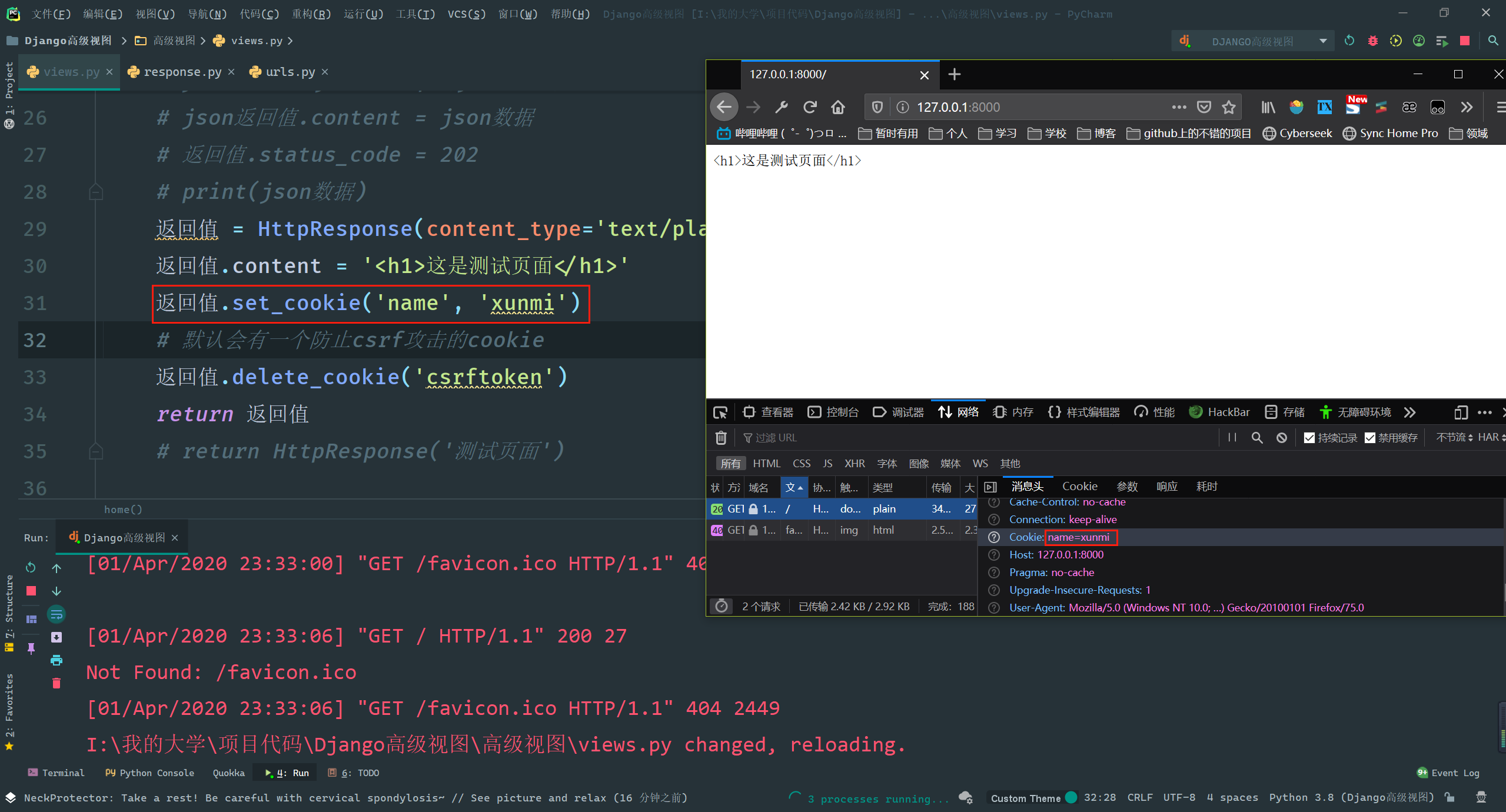Rerun Django server in Run panel
Viewport: 1506px width, 812px height.
coord(31,567)
